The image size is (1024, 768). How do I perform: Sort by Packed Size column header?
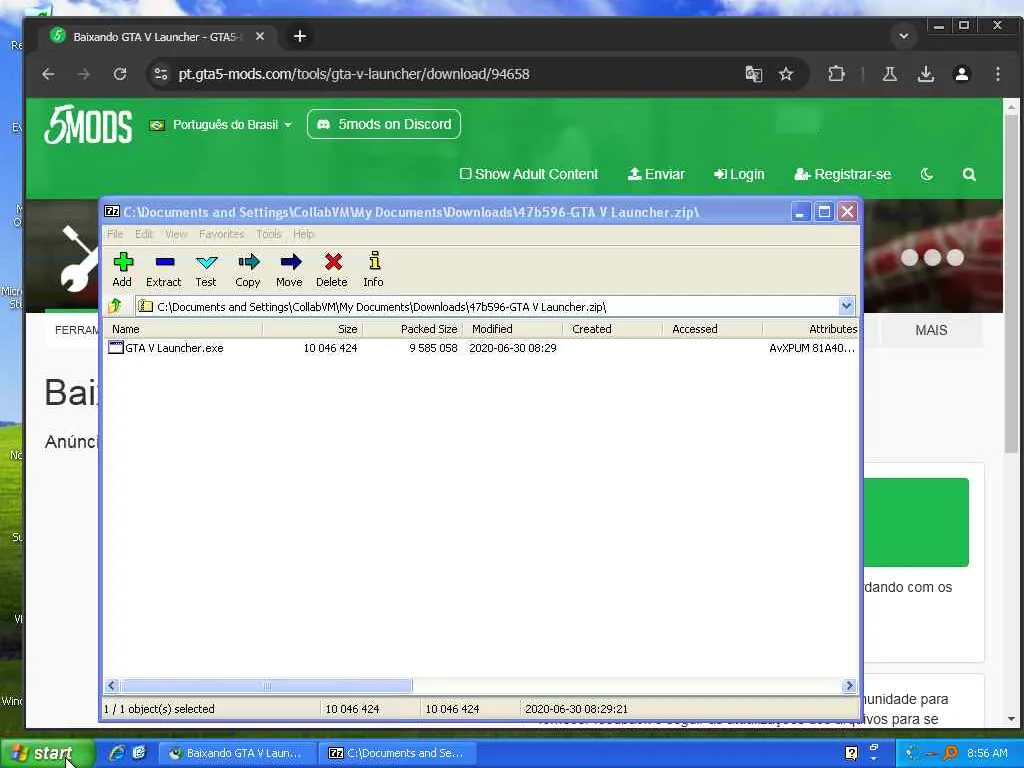(x=412, y=329)
